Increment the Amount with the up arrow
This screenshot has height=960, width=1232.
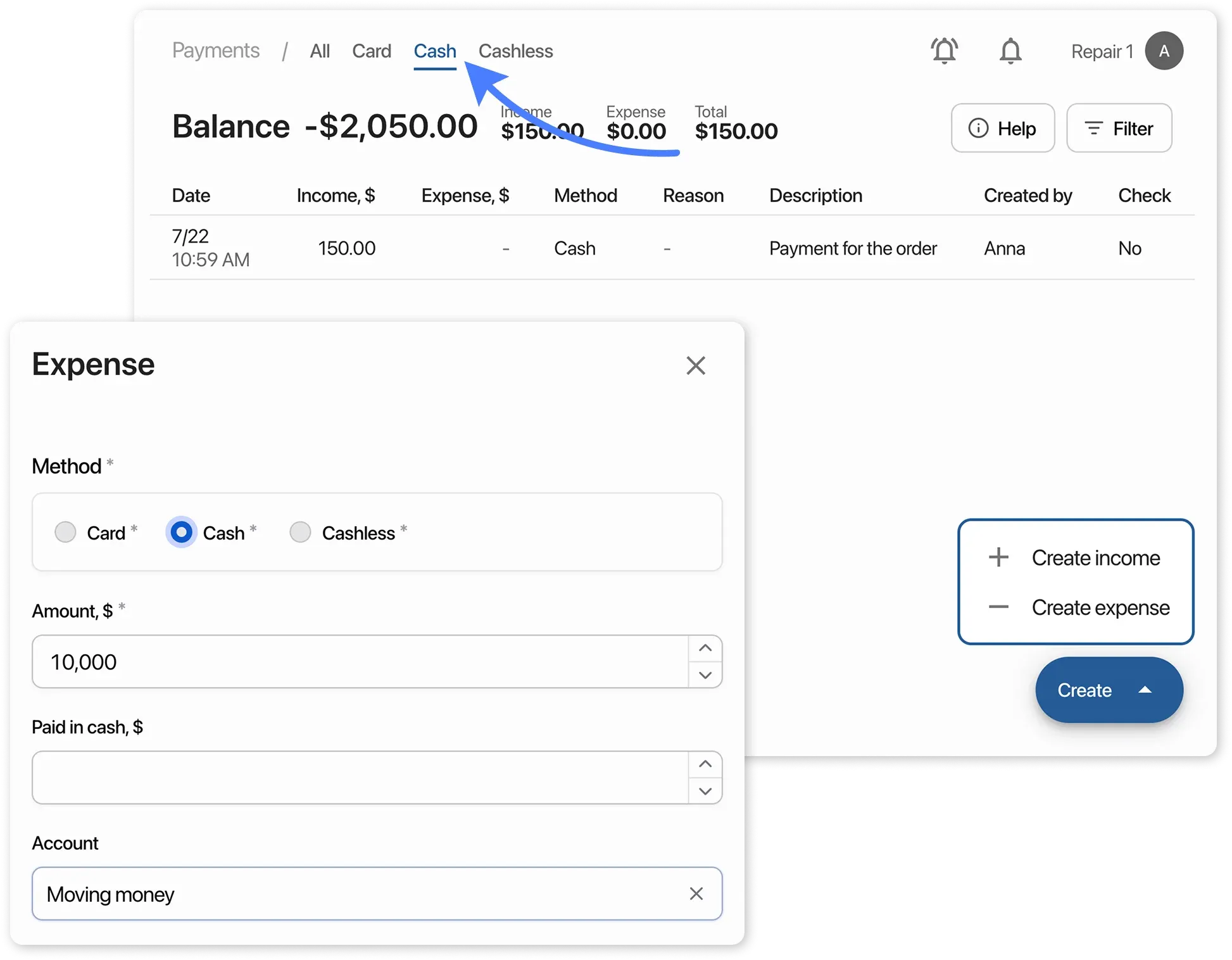705,647
